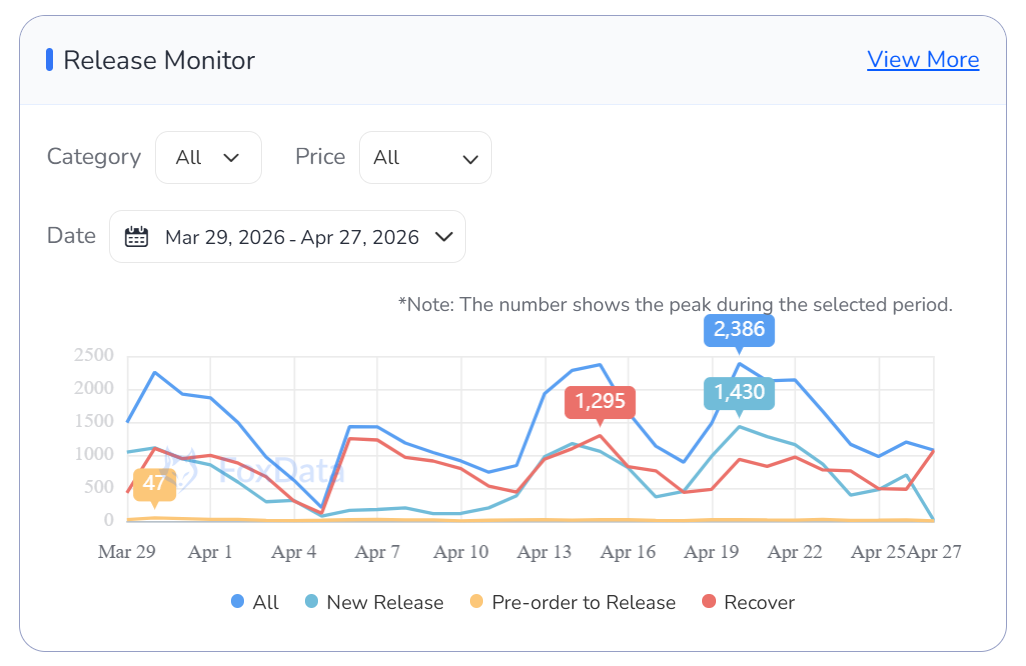Toggle the All series legend label
1026x666 pixels.
coord(266,602)
